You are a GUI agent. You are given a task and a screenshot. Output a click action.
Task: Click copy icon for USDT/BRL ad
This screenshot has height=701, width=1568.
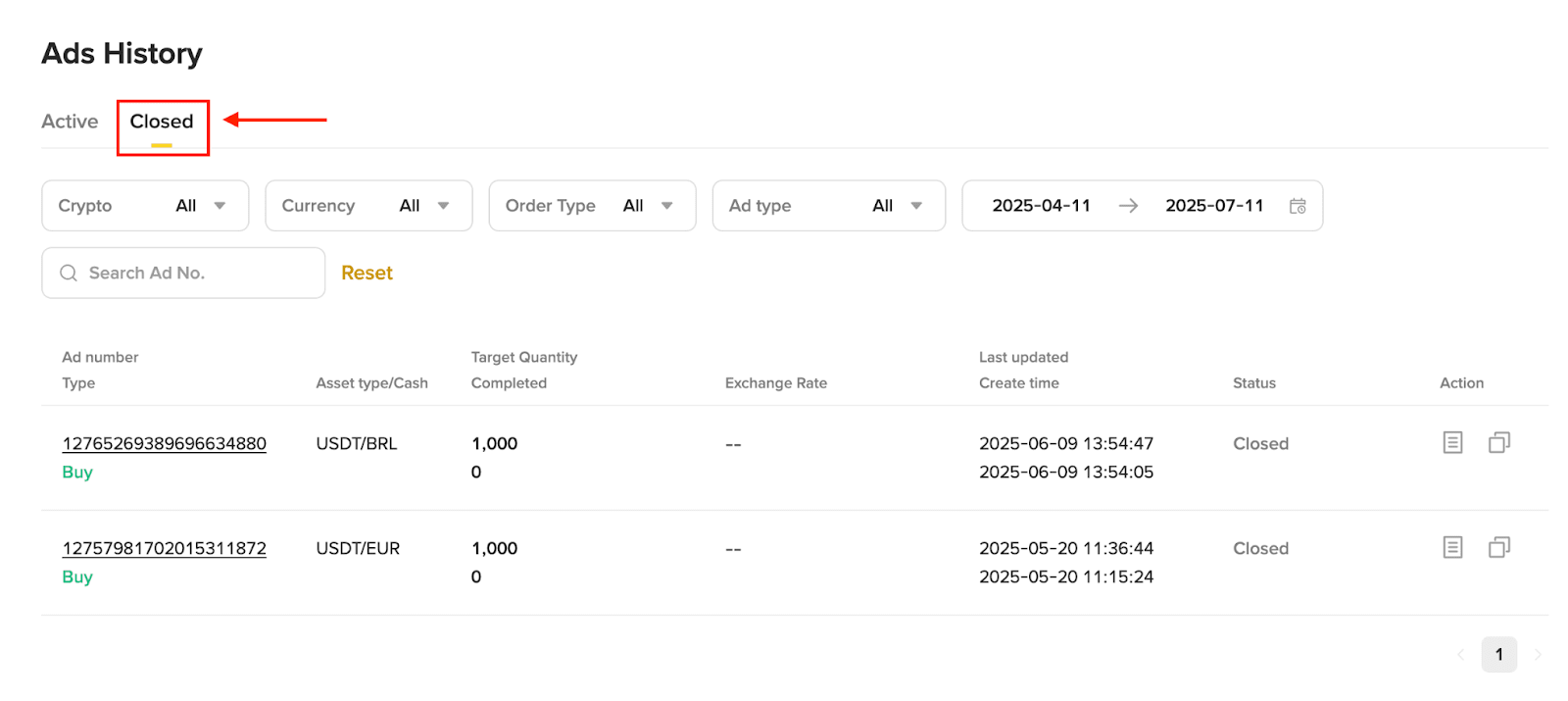pos(1499,443)
